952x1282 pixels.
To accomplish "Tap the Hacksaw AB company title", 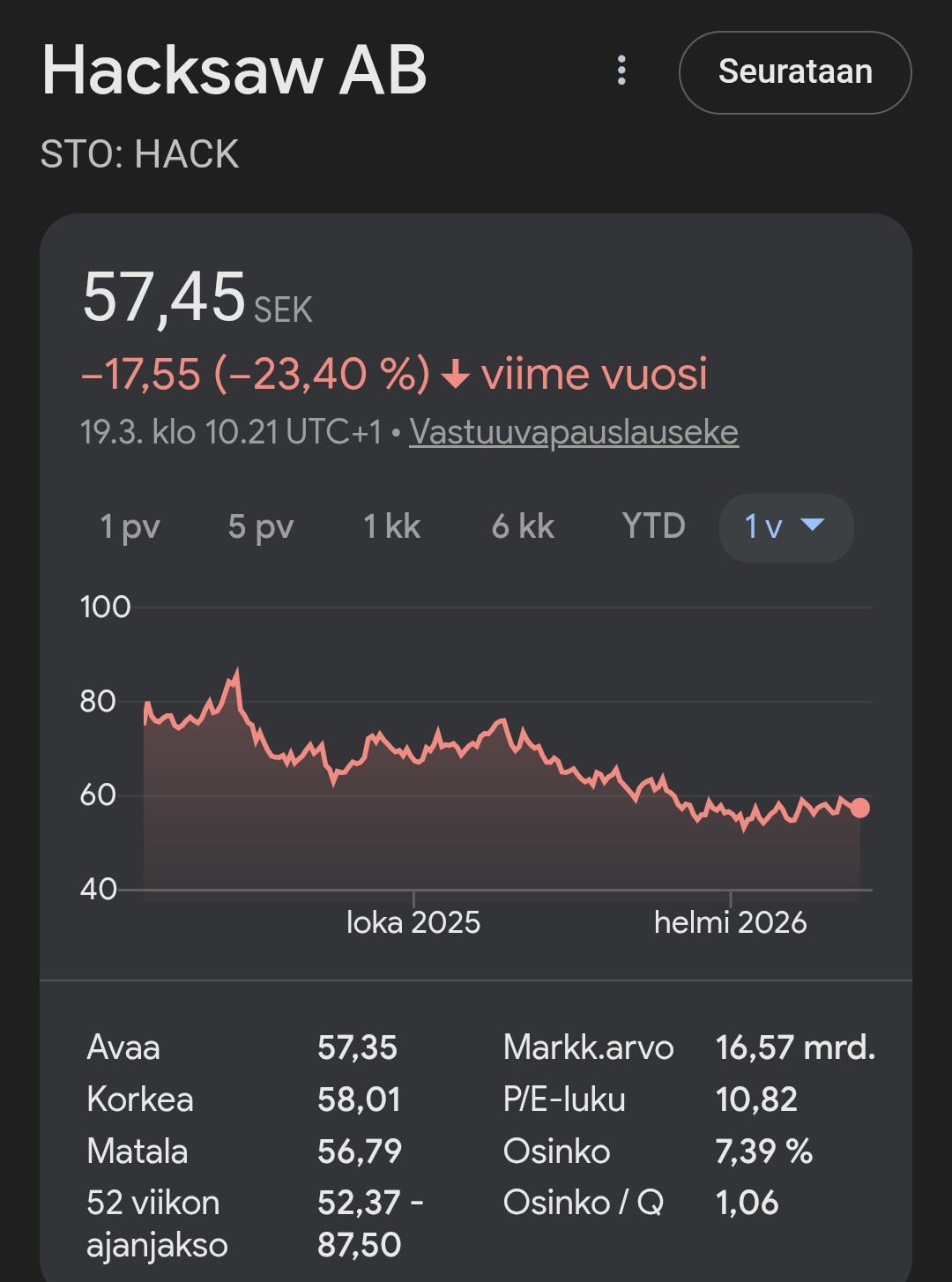I will click(234, 71).
